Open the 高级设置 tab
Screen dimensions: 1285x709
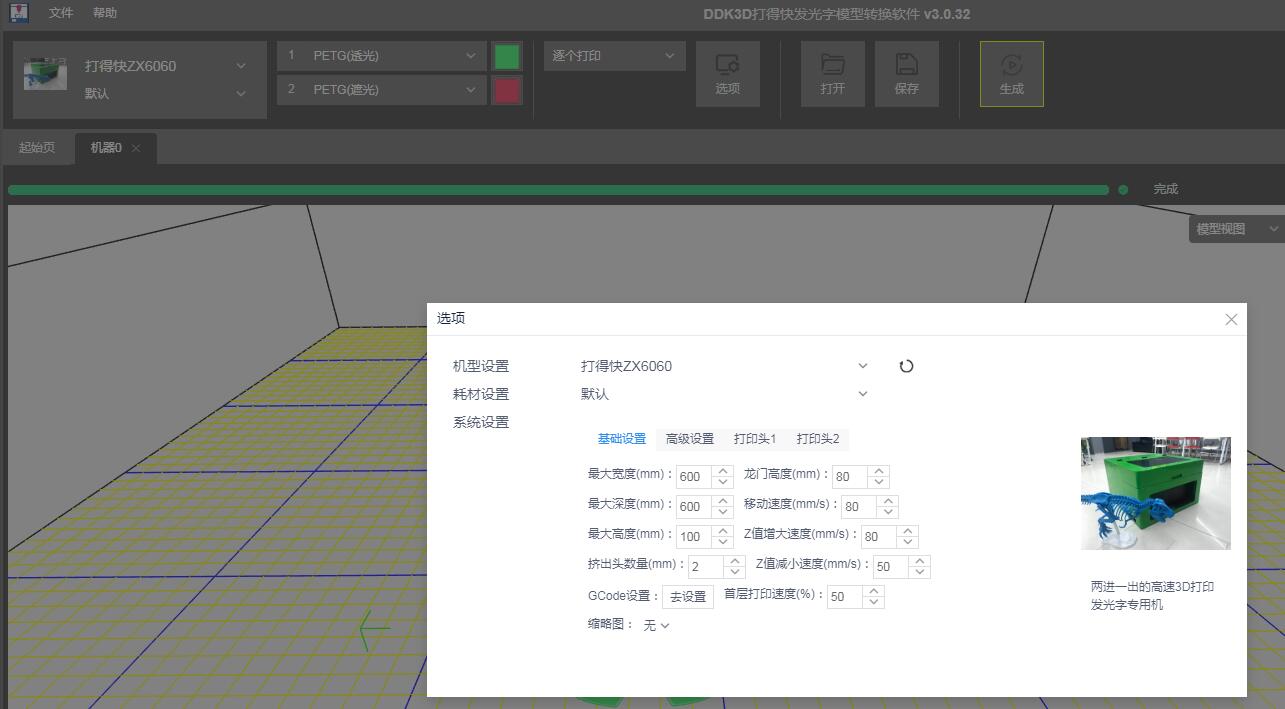tap(690, 439)
